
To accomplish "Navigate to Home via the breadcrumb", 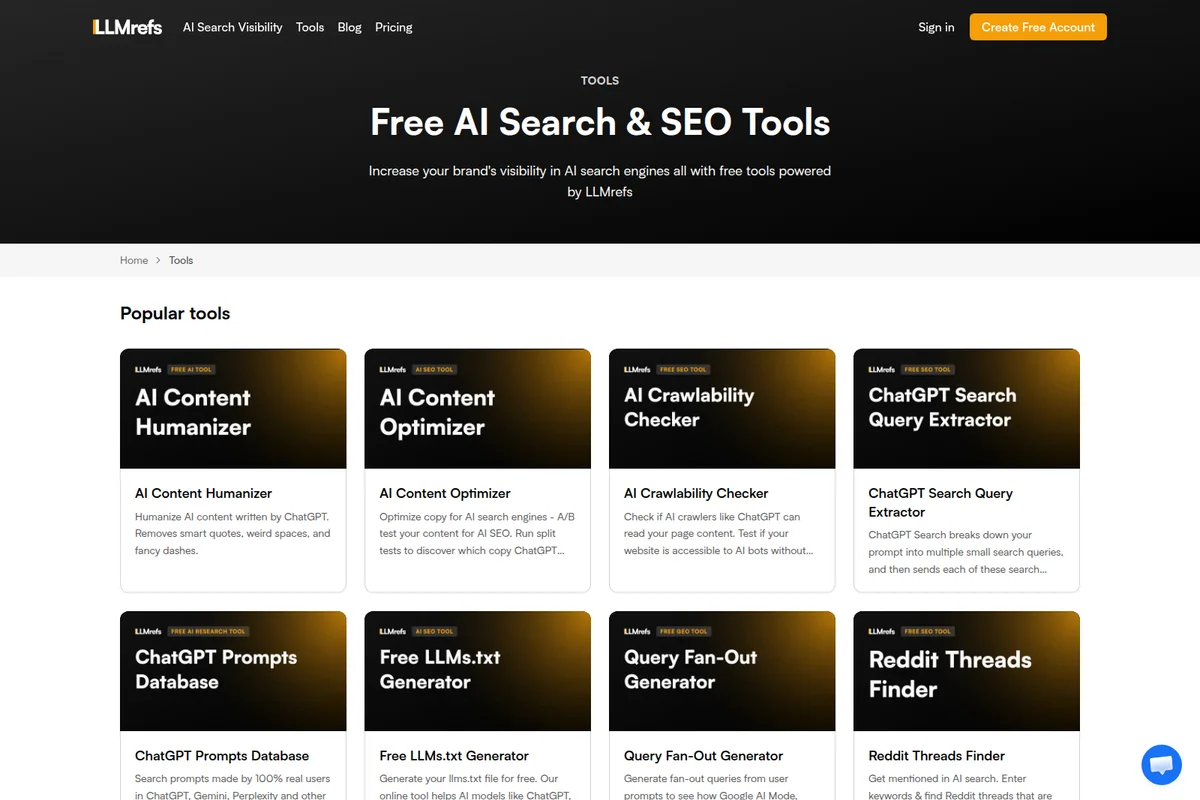I will coord(134,260).
